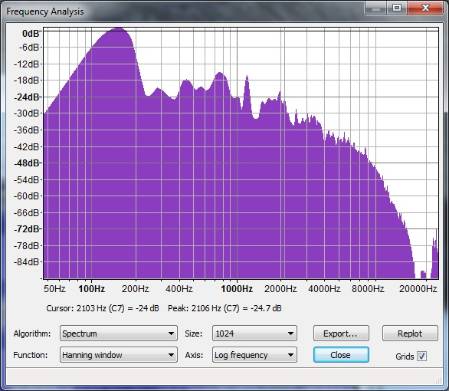The height and width of the screenshot is (391, 449).
Task: Click the Algorithm: label
Action: (32, 334)
